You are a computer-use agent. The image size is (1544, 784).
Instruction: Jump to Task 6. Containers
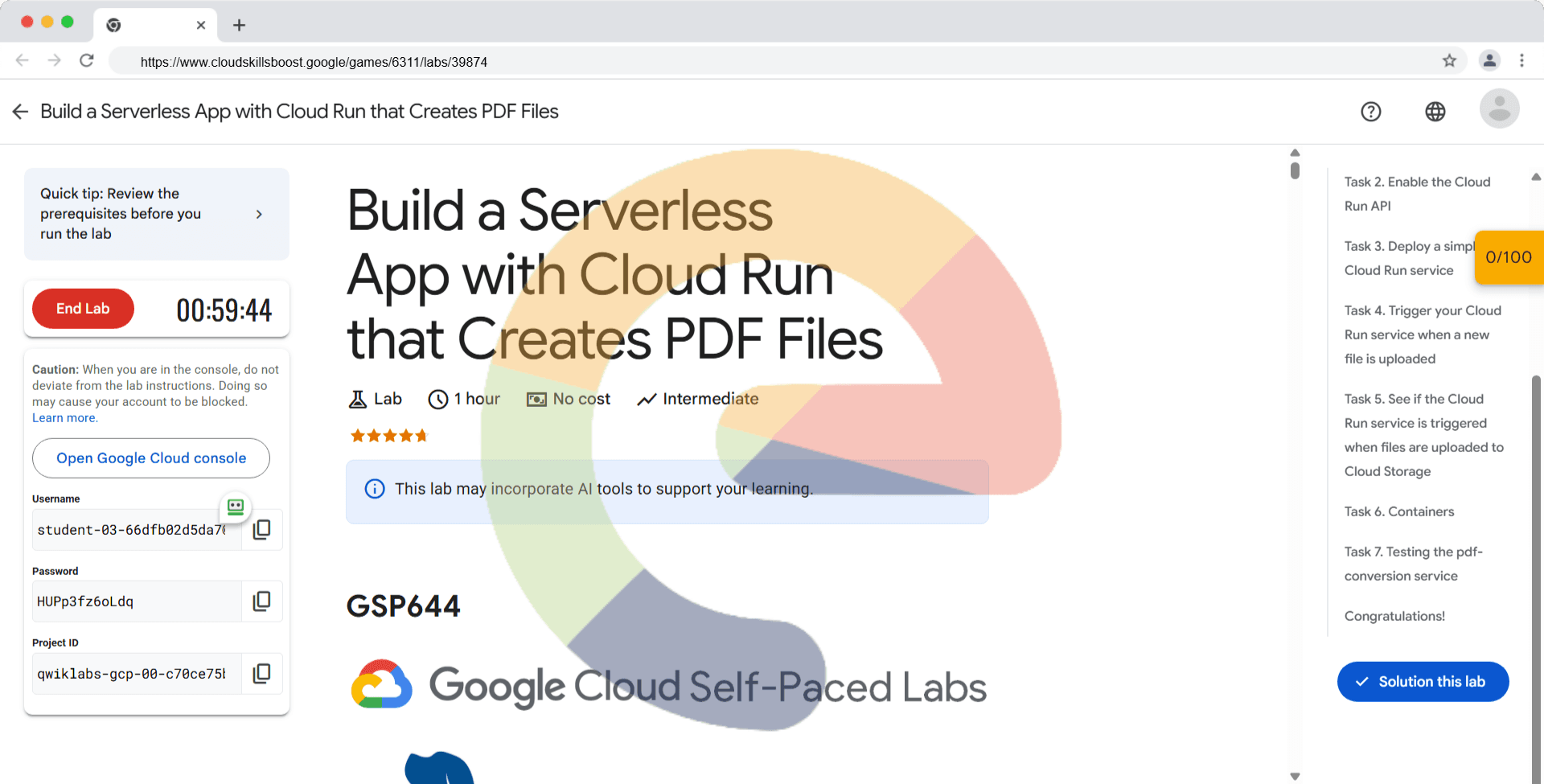(1398, 511)
